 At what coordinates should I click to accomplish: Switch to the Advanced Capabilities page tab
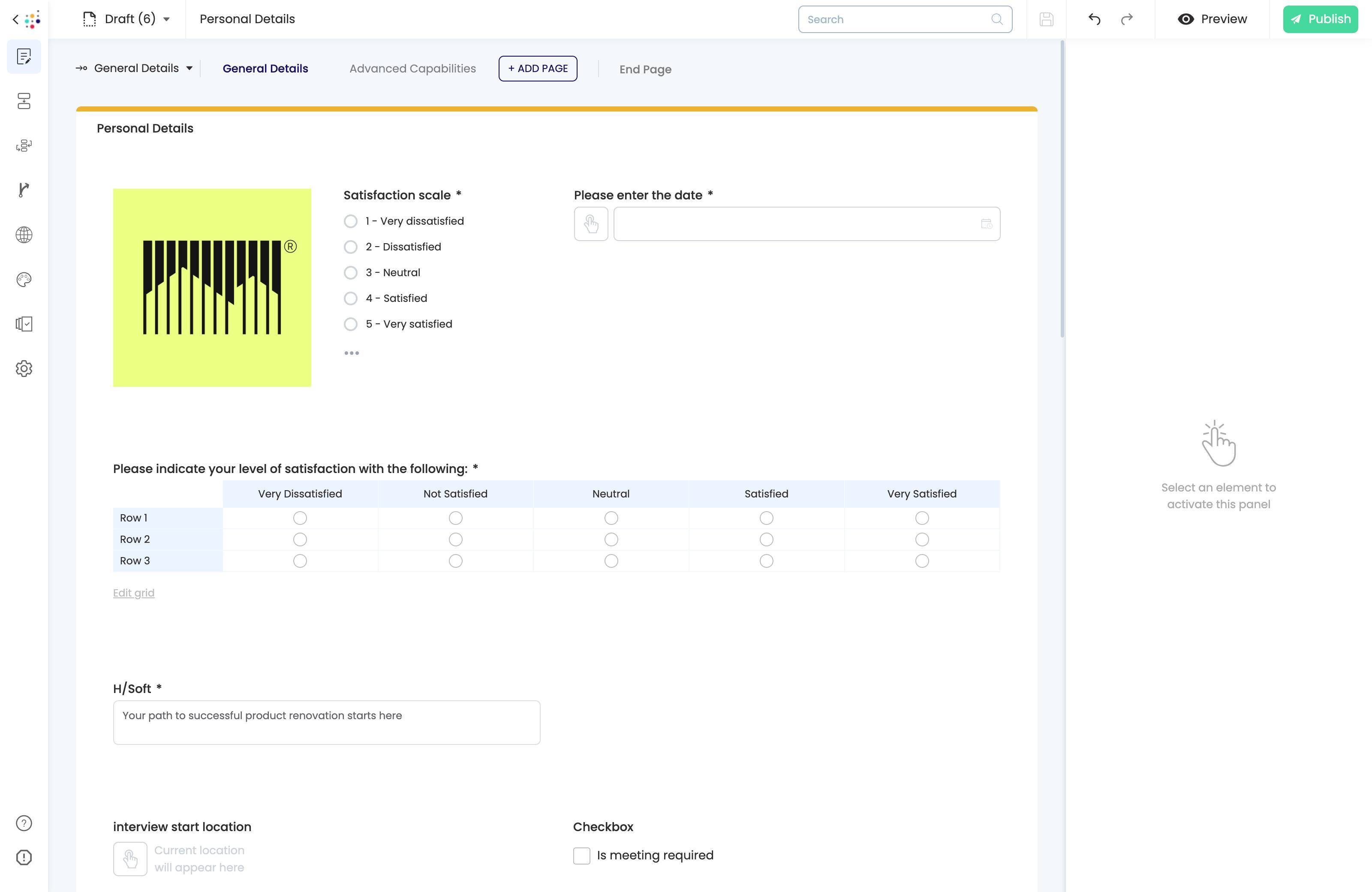click(x=413, y=69)
